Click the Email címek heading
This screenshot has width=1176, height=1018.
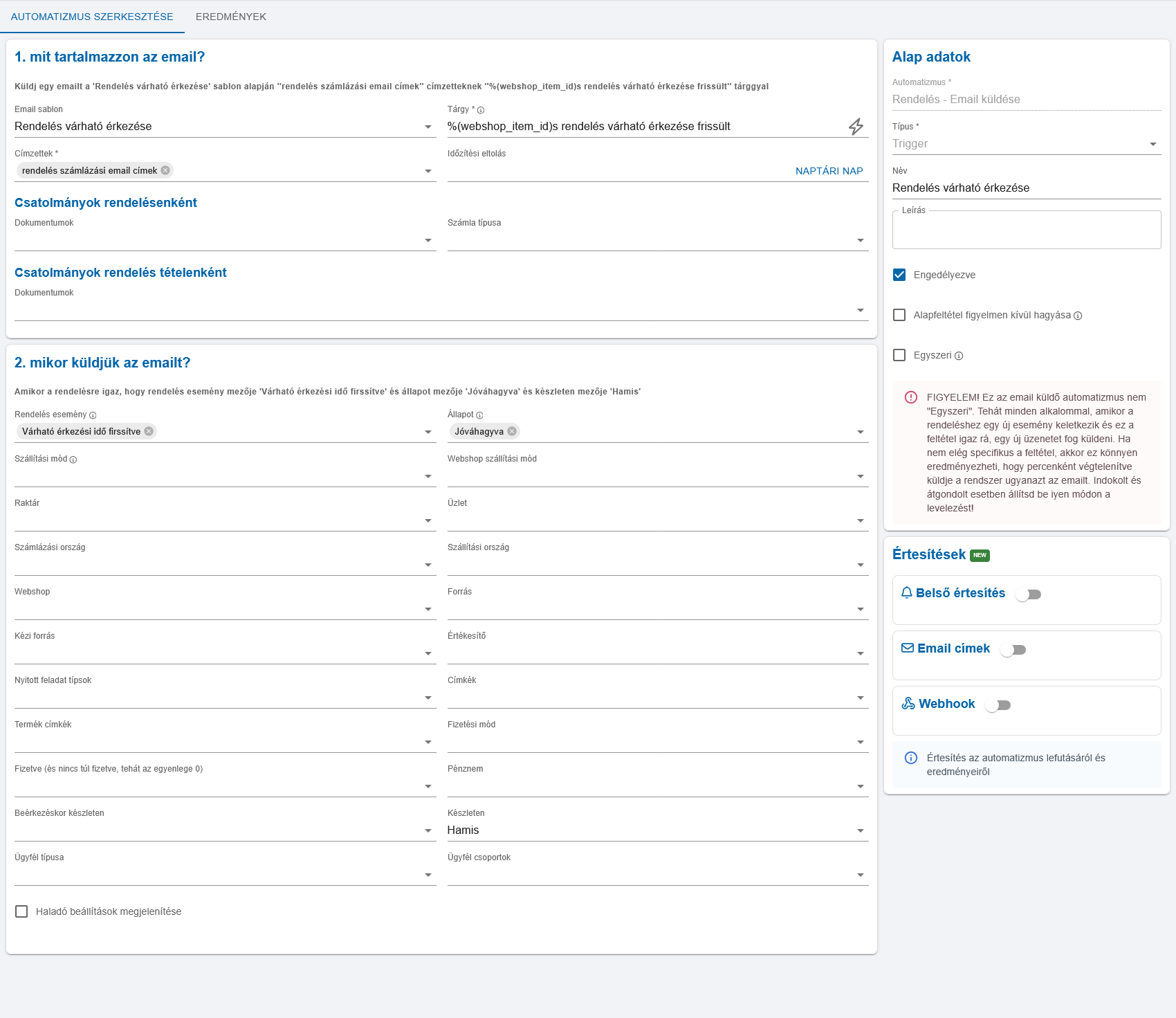click(x=954, y=648)
